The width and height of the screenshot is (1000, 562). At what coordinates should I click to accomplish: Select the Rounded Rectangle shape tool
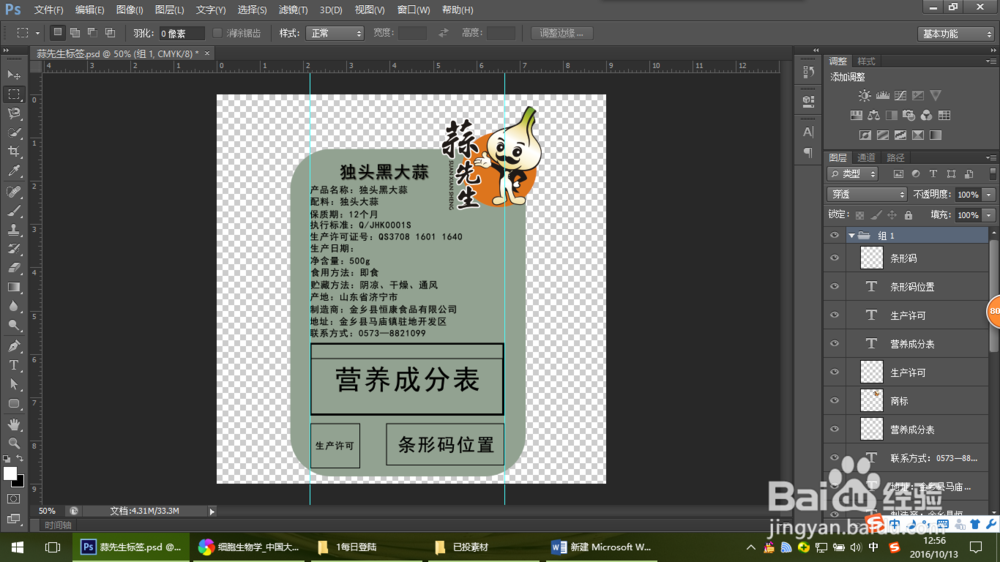pos(13,404)
